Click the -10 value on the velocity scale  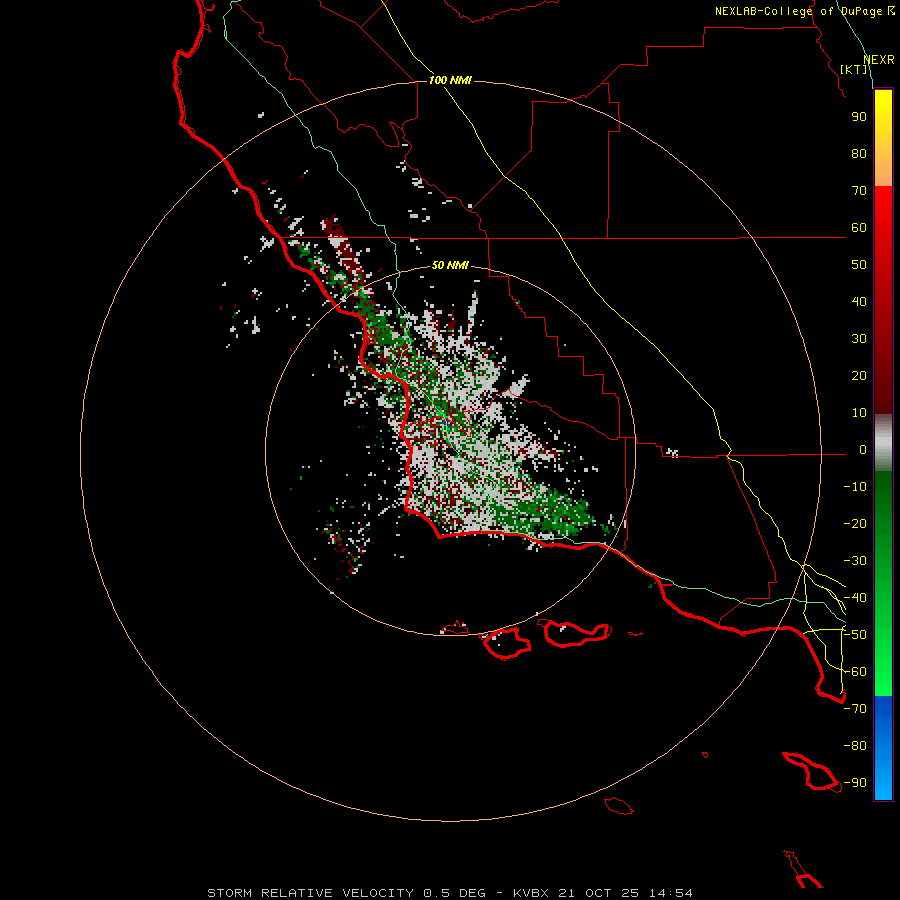[855, 487]
